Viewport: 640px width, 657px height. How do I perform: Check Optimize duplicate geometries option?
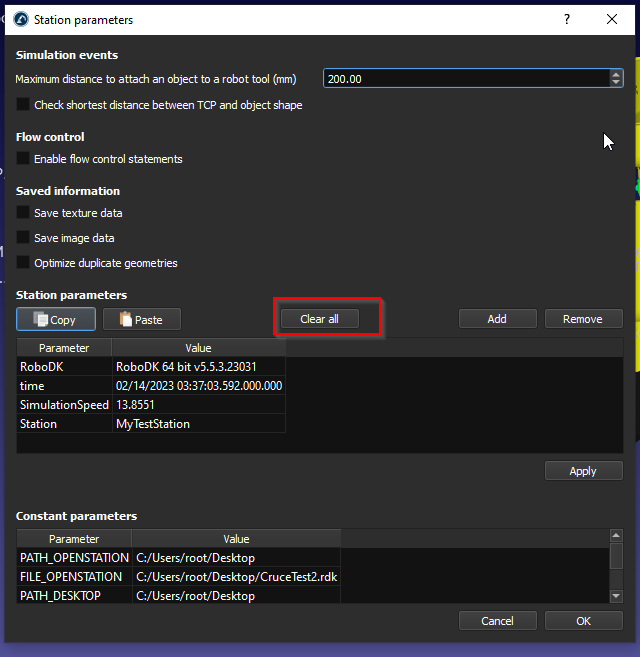point(23,263)
